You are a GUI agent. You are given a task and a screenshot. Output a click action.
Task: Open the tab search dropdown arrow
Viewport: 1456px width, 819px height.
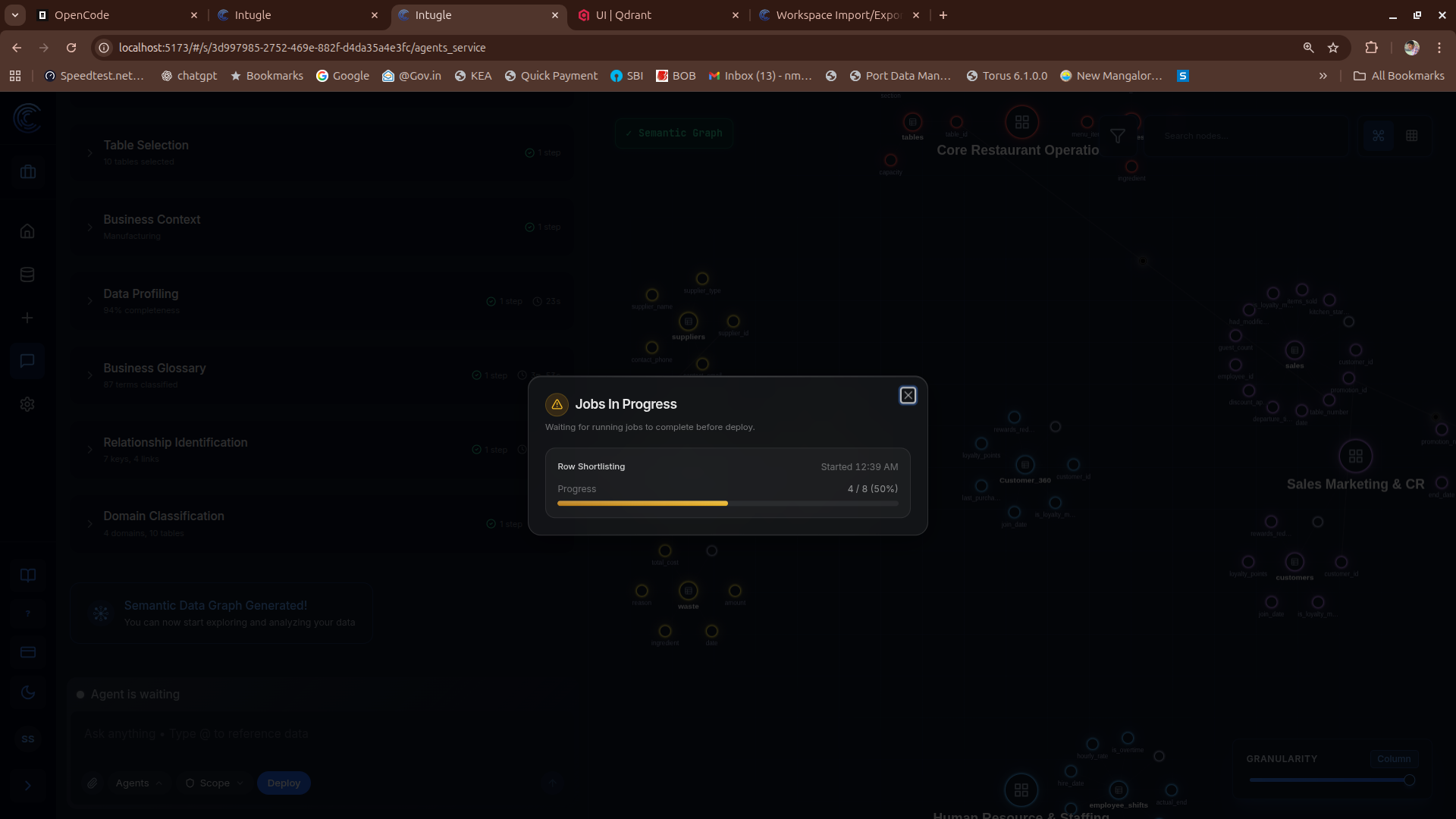pyautogui.click(x=15, y=15)
